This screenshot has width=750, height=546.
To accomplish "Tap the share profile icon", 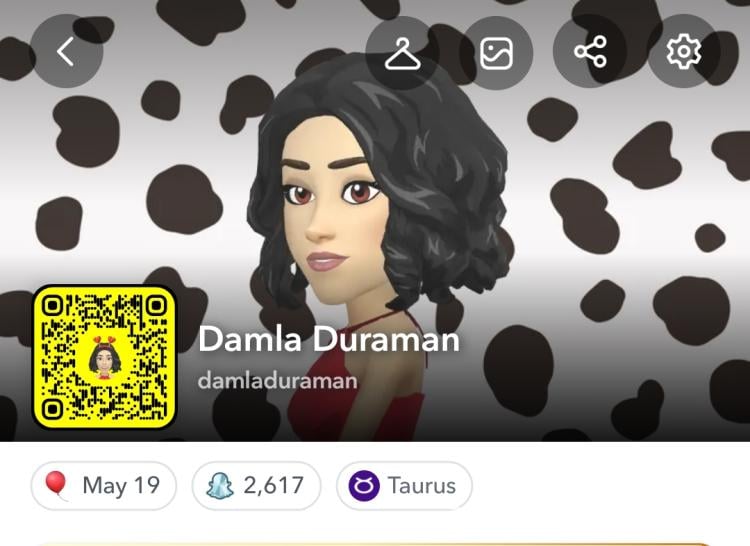I will pos(590,52).
